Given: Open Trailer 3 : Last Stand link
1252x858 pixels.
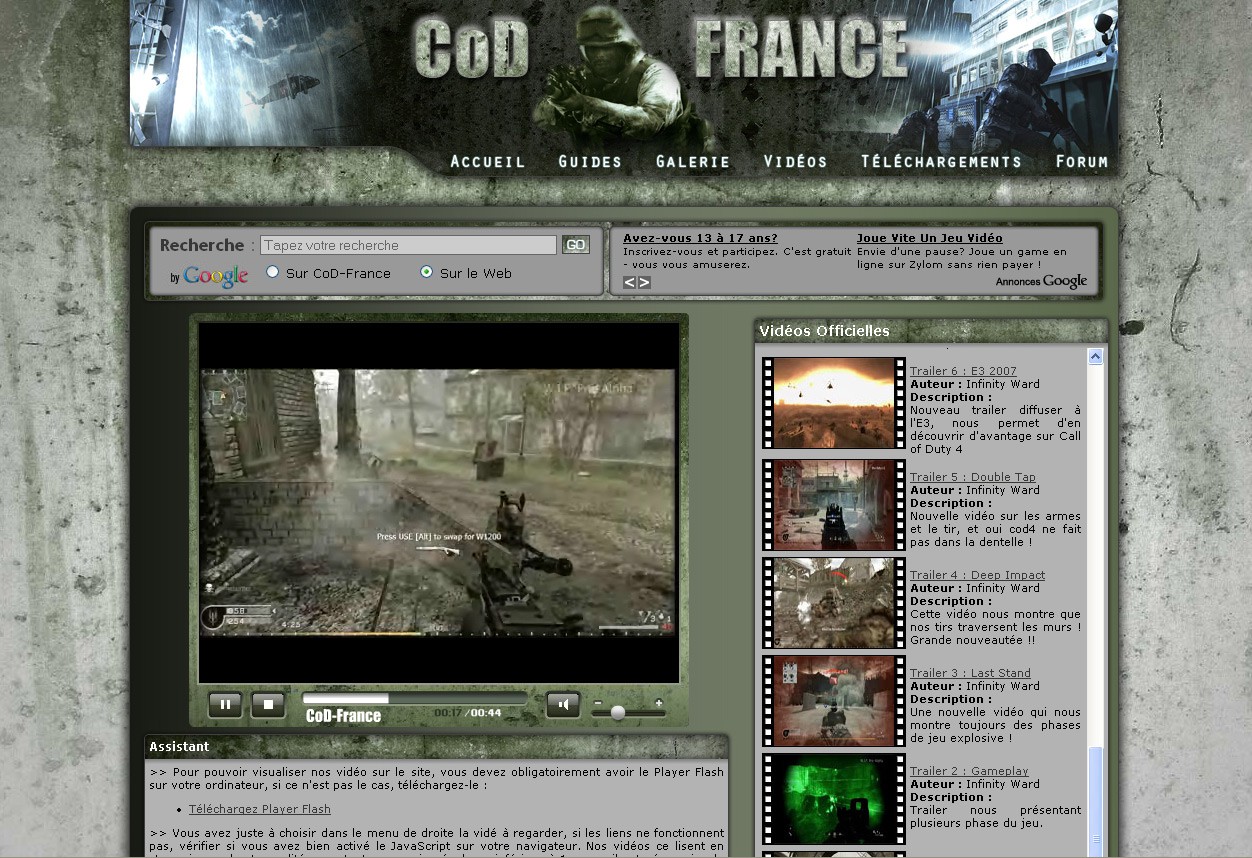Looking at the screenshot, I should click(970, 673).
